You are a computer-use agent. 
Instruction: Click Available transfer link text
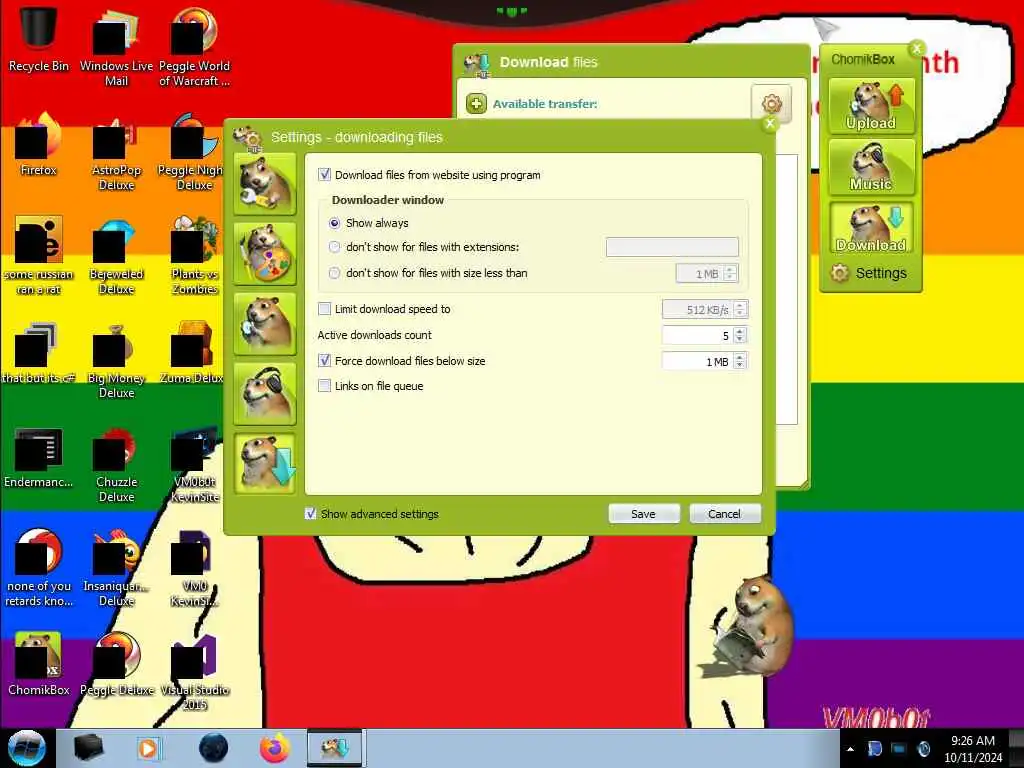tap(545, 104)
